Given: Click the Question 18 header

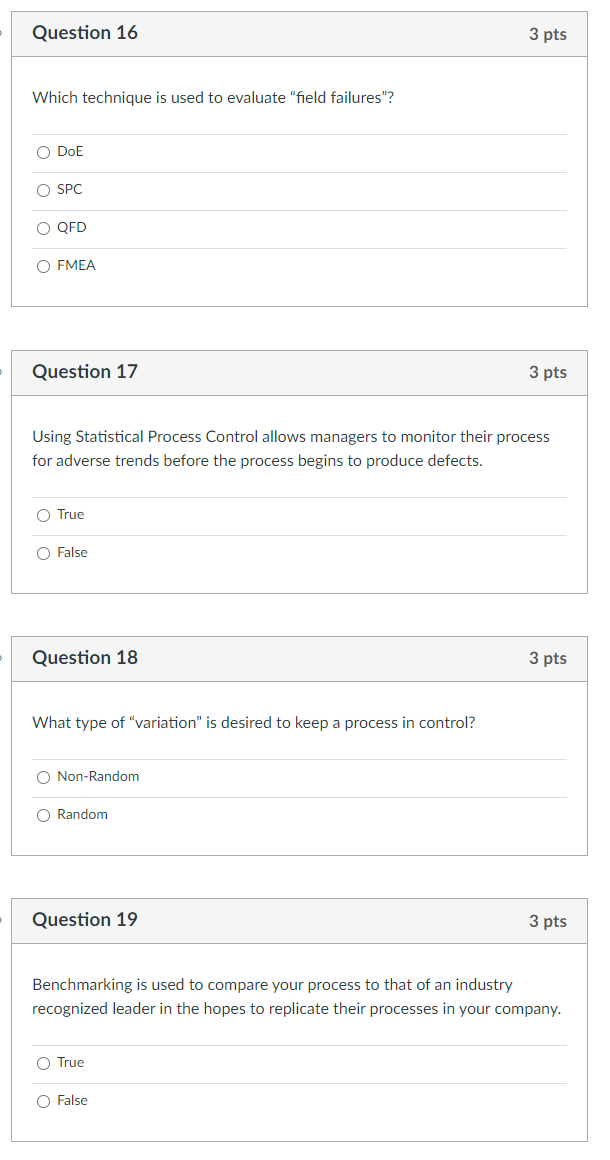Looking at the screenshot, I should [85, 658].
